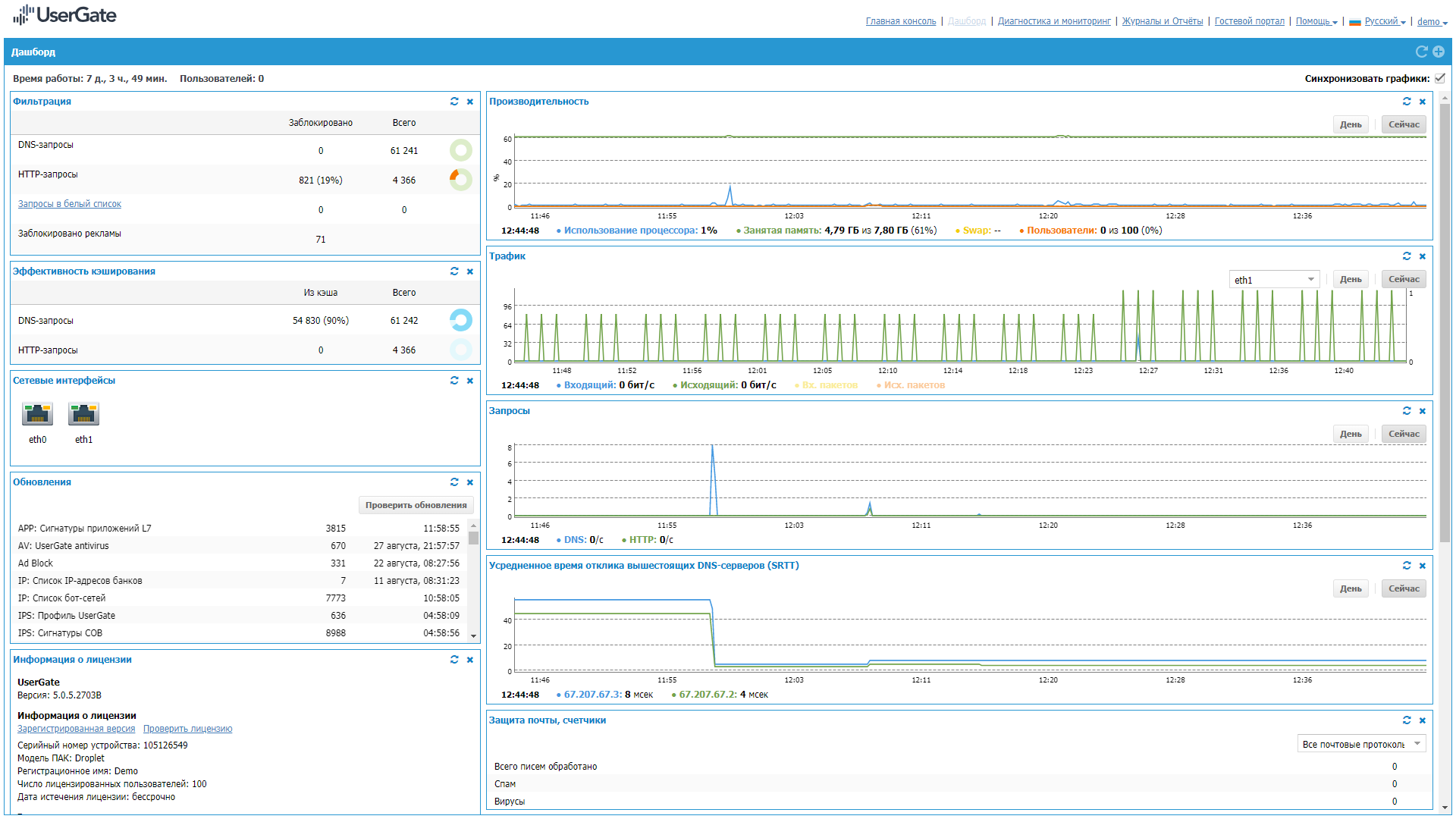1456x819 pixels.
Task: Refresh the Обновления widget
Action: pyautogui.click(x=454, y=482)
